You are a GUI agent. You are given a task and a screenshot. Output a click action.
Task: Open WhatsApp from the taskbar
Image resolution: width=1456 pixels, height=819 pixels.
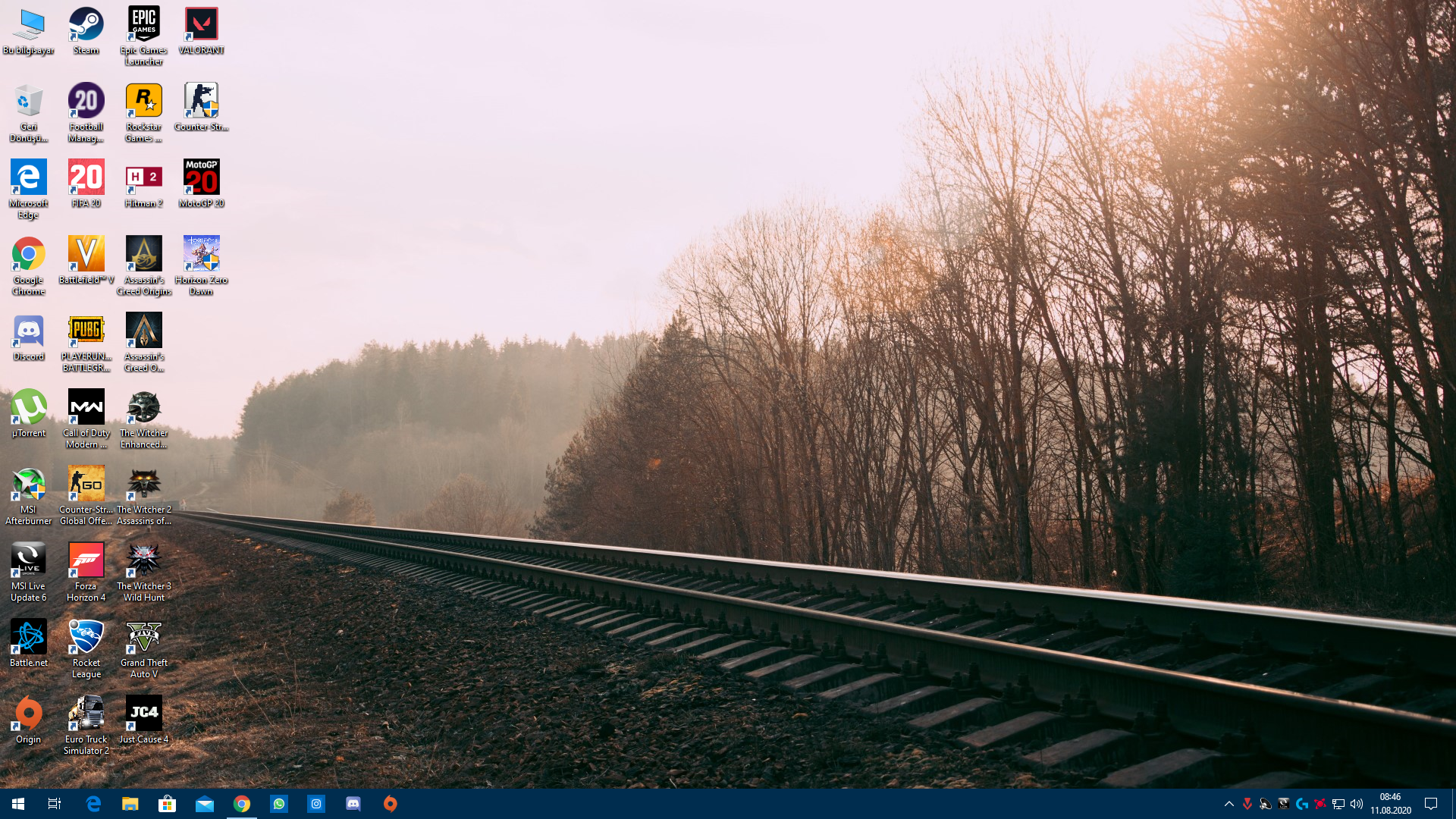coord(279,804)
